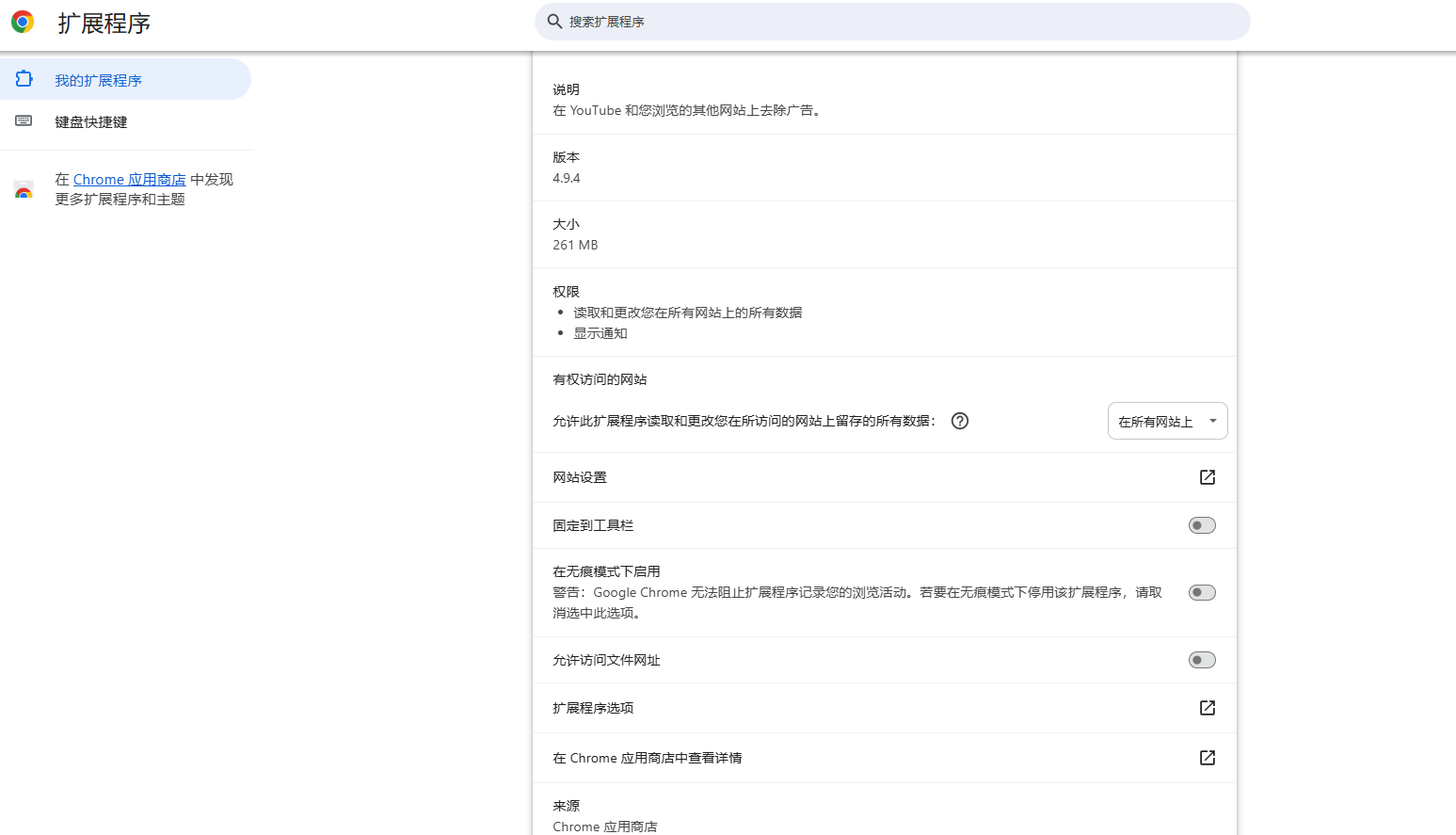
Task: Click launch icon for 在 Chrome 应用商店中查看详情
Action: [x=1208, y=758]
